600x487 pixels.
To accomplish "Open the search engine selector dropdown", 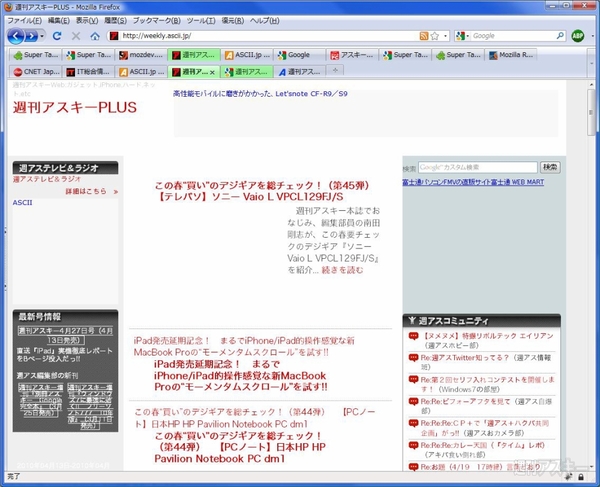I will click(462, 36).
